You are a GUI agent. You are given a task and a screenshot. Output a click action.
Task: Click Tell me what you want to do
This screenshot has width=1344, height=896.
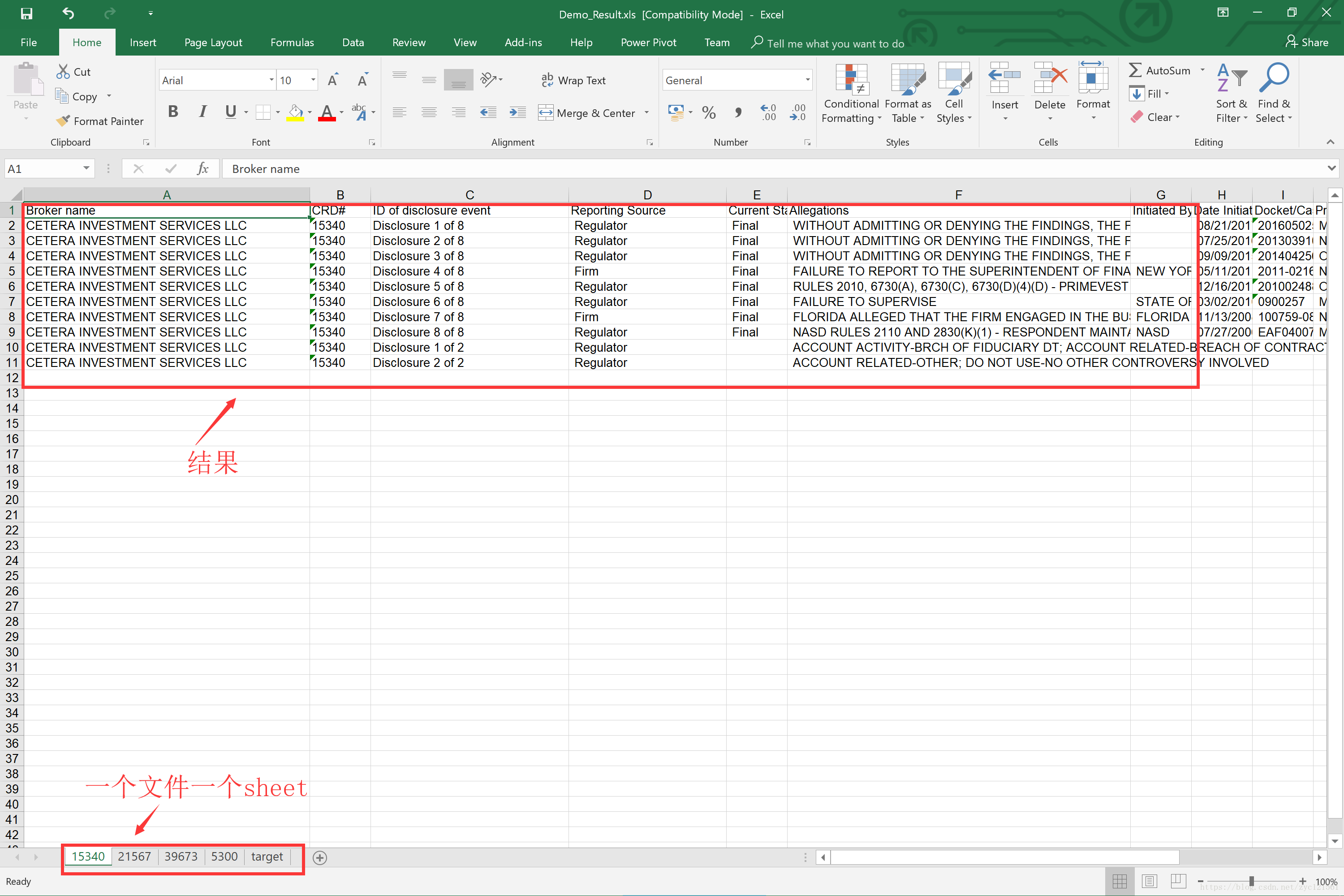828,43
